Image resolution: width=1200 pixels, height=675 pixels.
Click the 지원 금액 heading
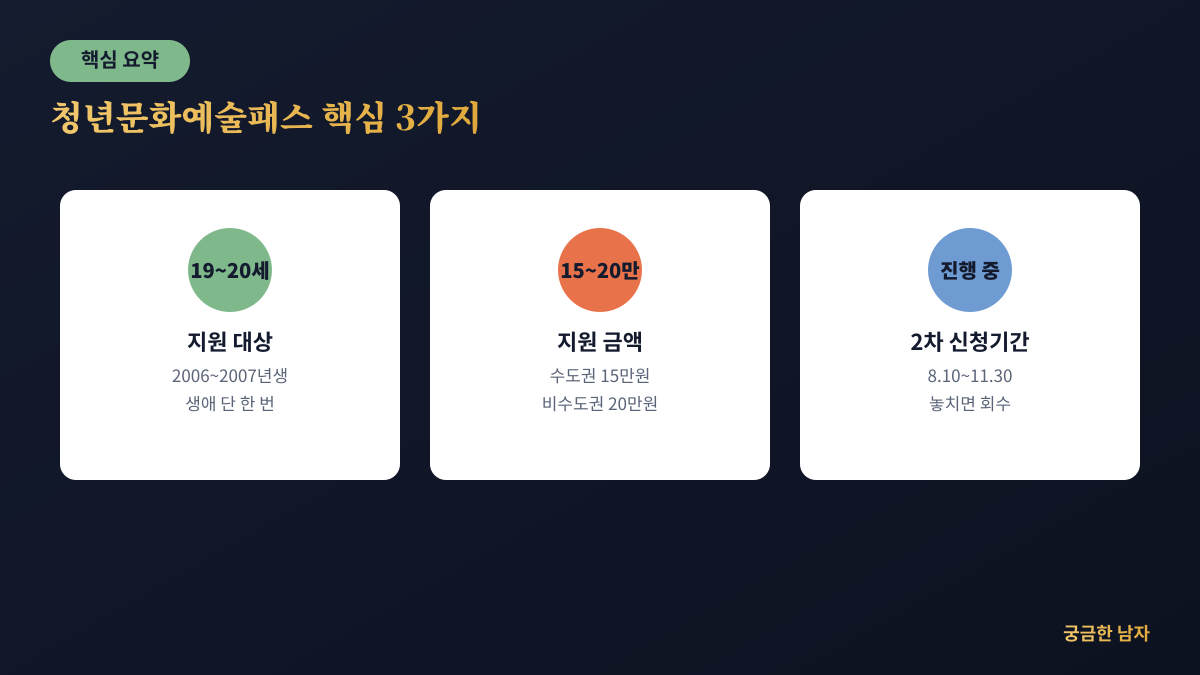[x=600, y=341]
